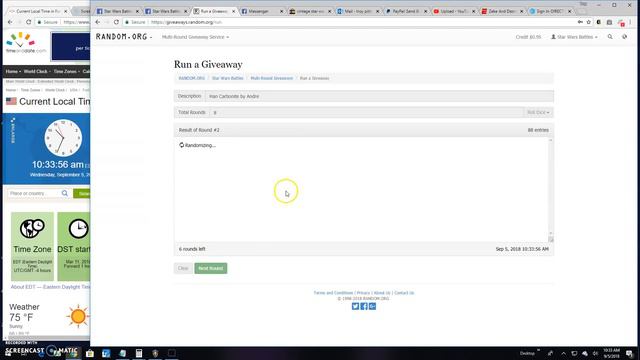This screenshot has width=640, height=360.
Task: Open the Outlook icon in the taskbar
Action: tap(106, 353)
